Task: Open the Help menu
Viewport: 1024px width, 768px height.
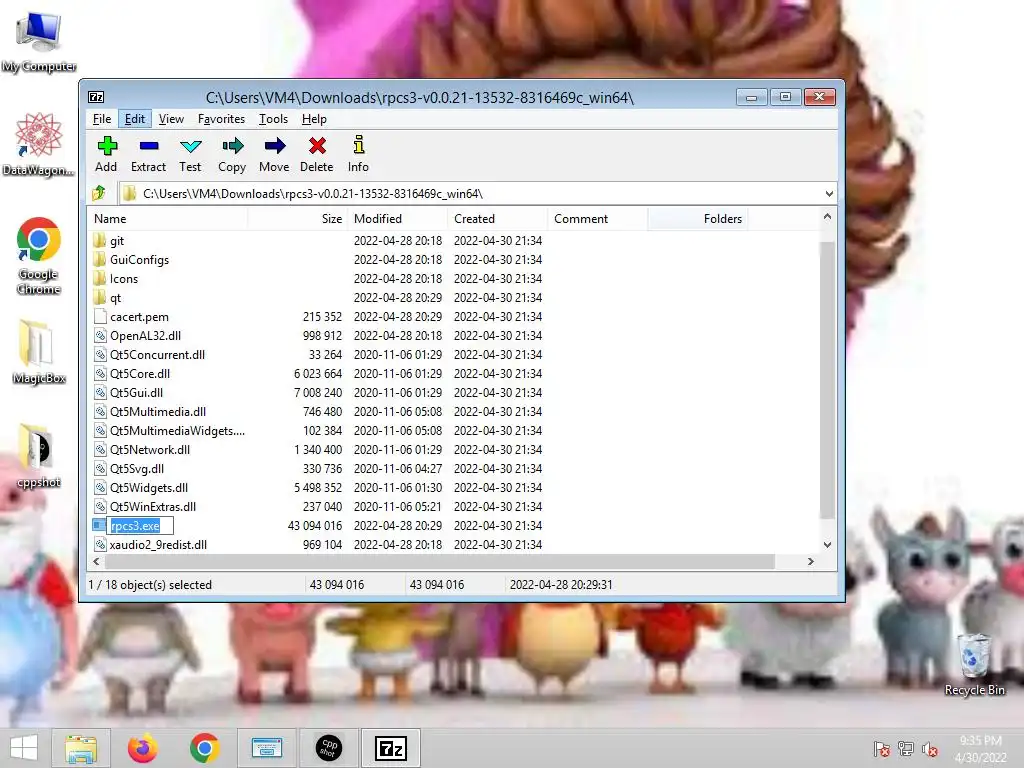Action: click(x=314, y=119)
